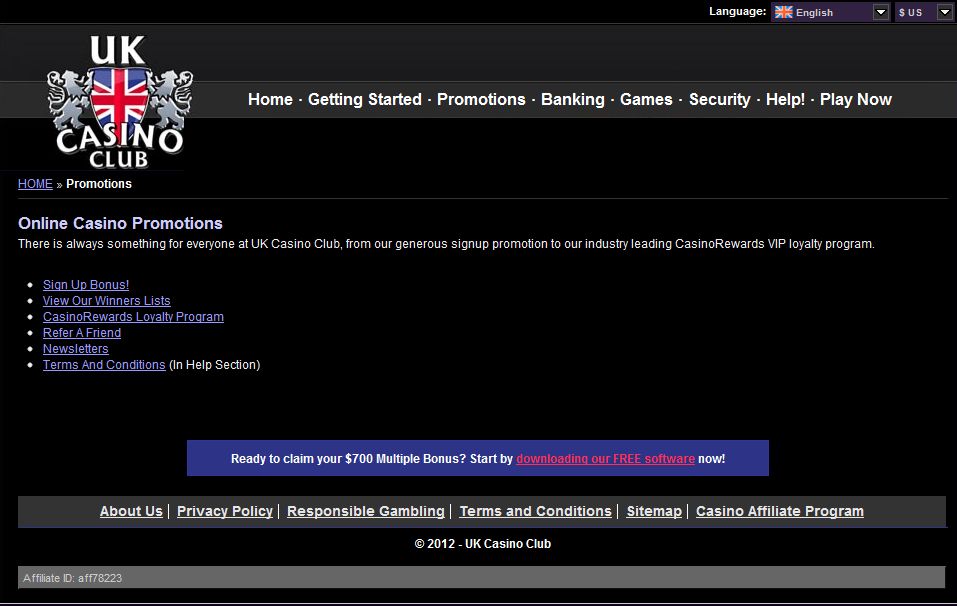Open the Refer A Friend link
This screenshot has width=957, height=606.
[x=82, y=333]
